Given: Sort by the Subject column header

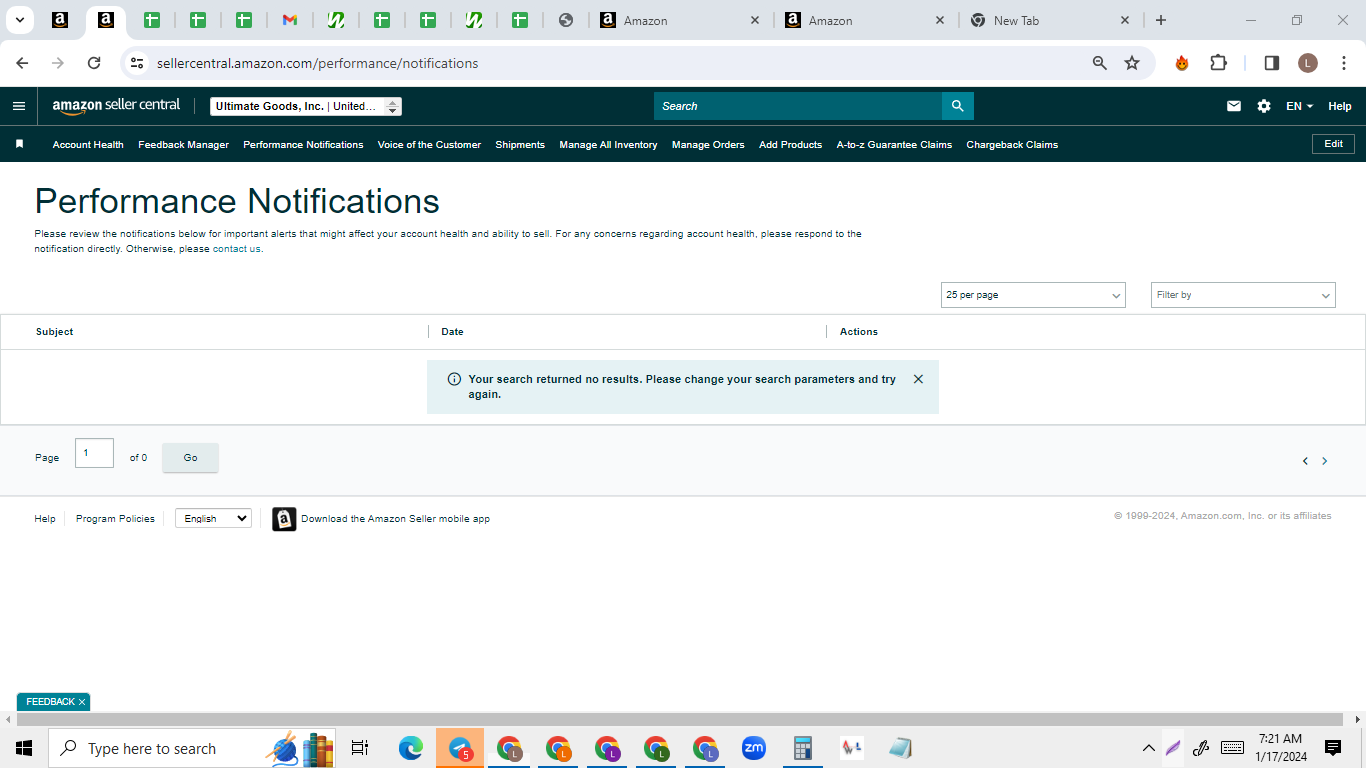Looking at the screenshot, I should 54,332.
